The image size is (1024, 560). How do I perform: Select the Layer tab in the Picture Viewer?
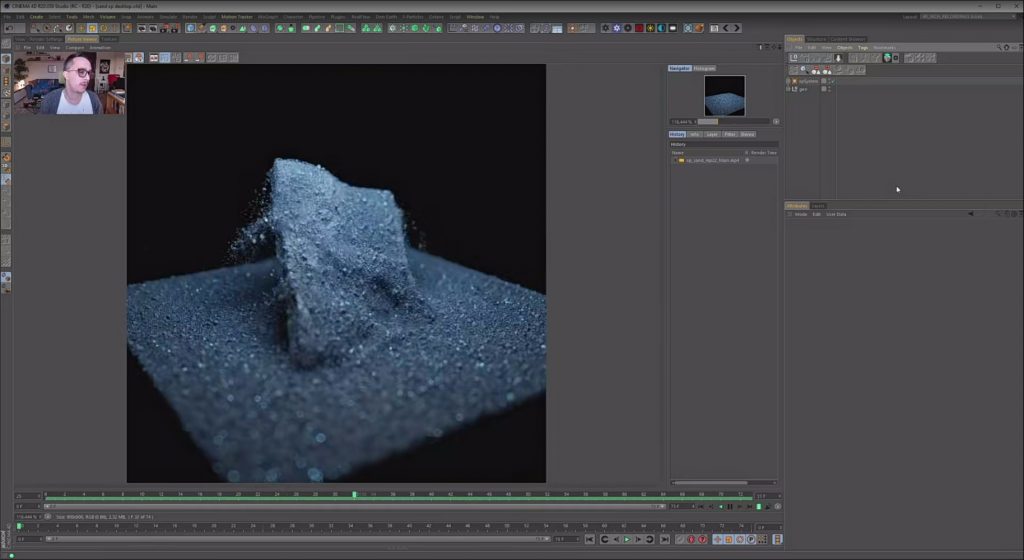pyautogui.click(x=712, y=134)
